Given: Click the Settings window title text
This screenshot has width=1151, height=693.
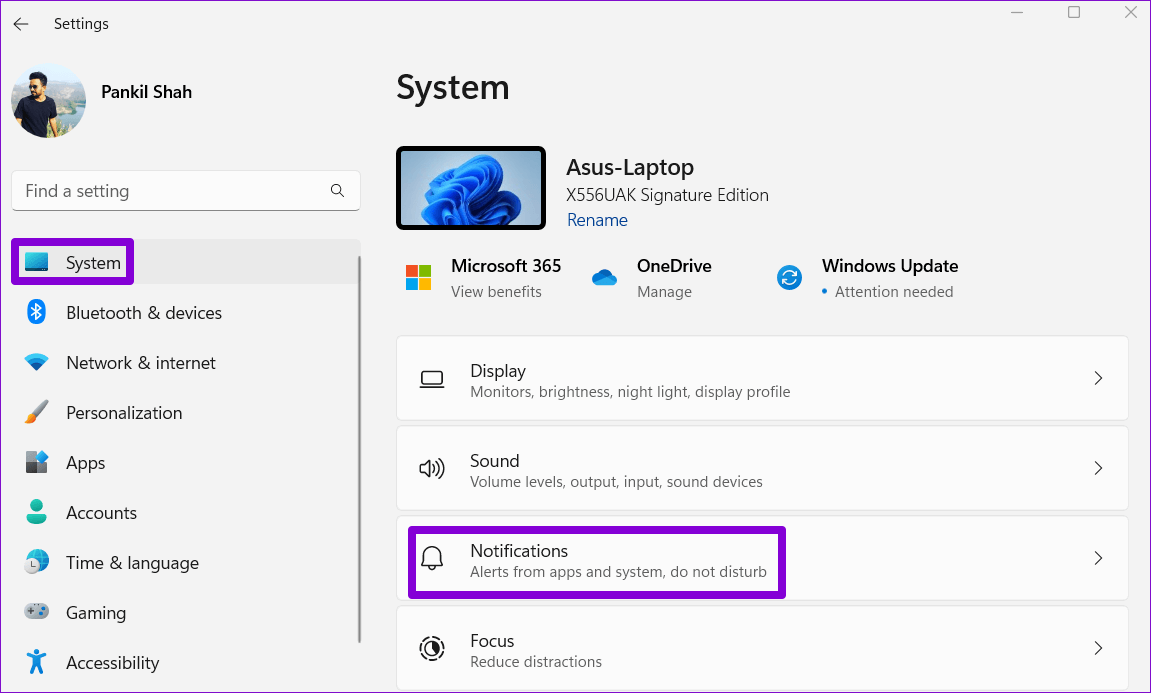Looking at the screenshot, I should [81, 23].
